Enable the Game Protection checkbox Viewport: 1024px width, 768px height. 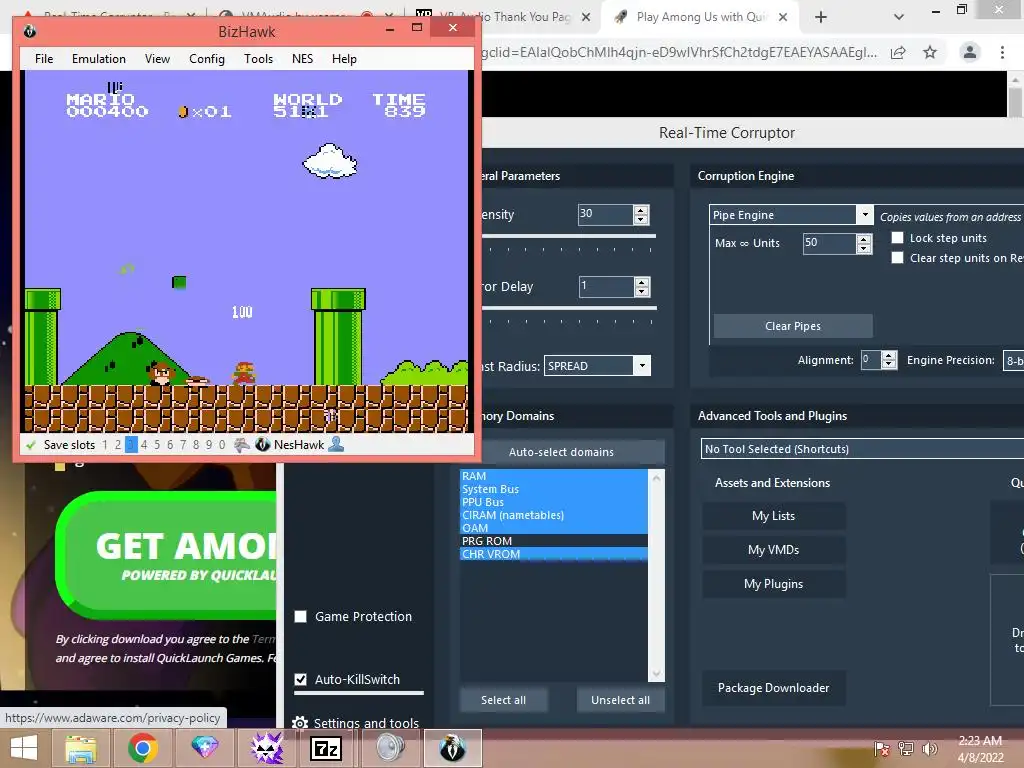pyautogui.click(x=300, y=616)
